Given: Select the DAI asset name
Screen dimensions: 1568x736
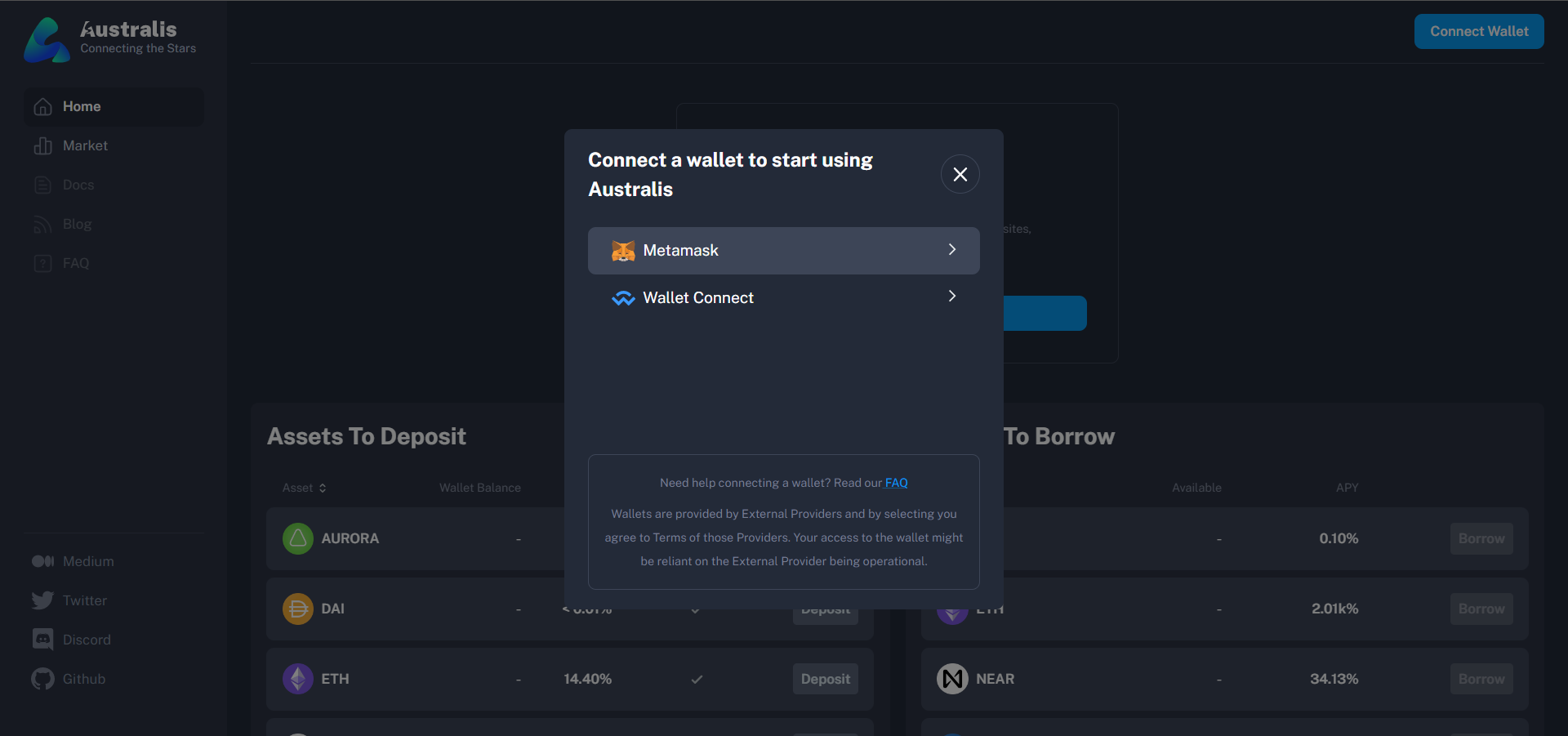Looking at the screenshot, I should coord(333,609).
